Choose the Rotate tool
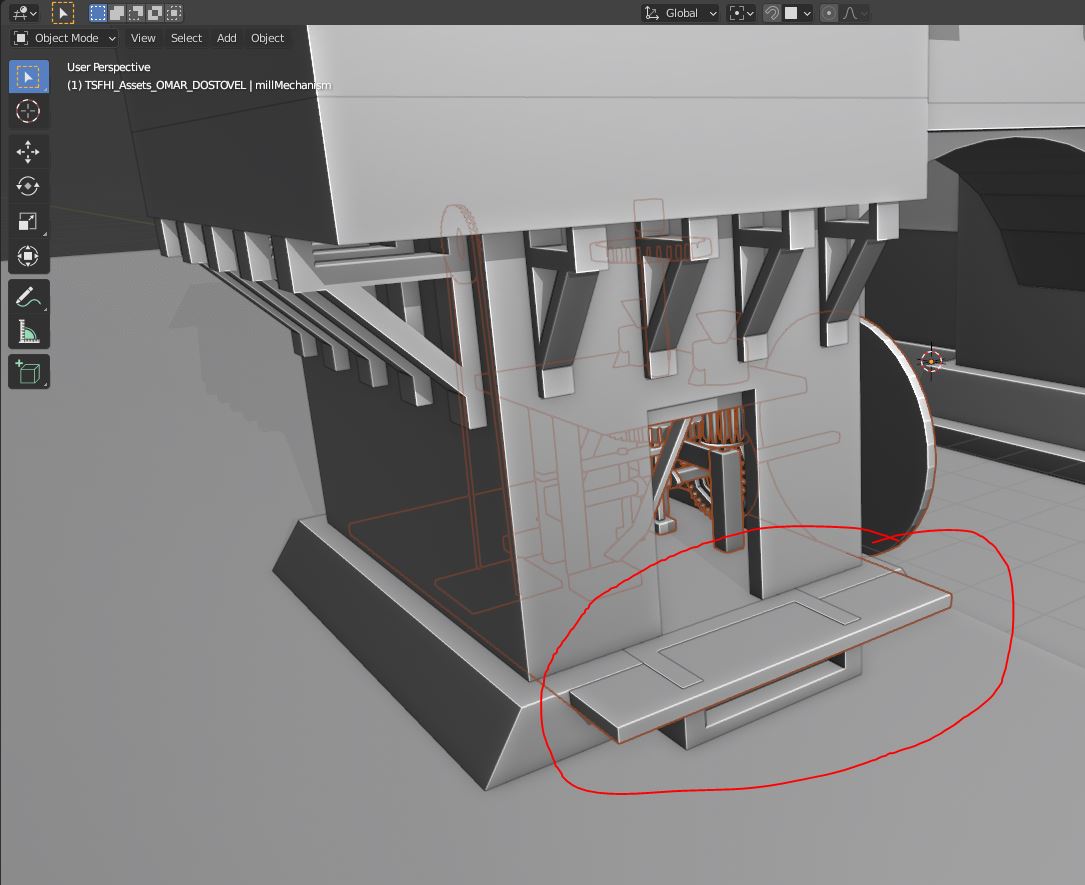The width and height of the screenshot is (1085, 885). click(28, 187)
